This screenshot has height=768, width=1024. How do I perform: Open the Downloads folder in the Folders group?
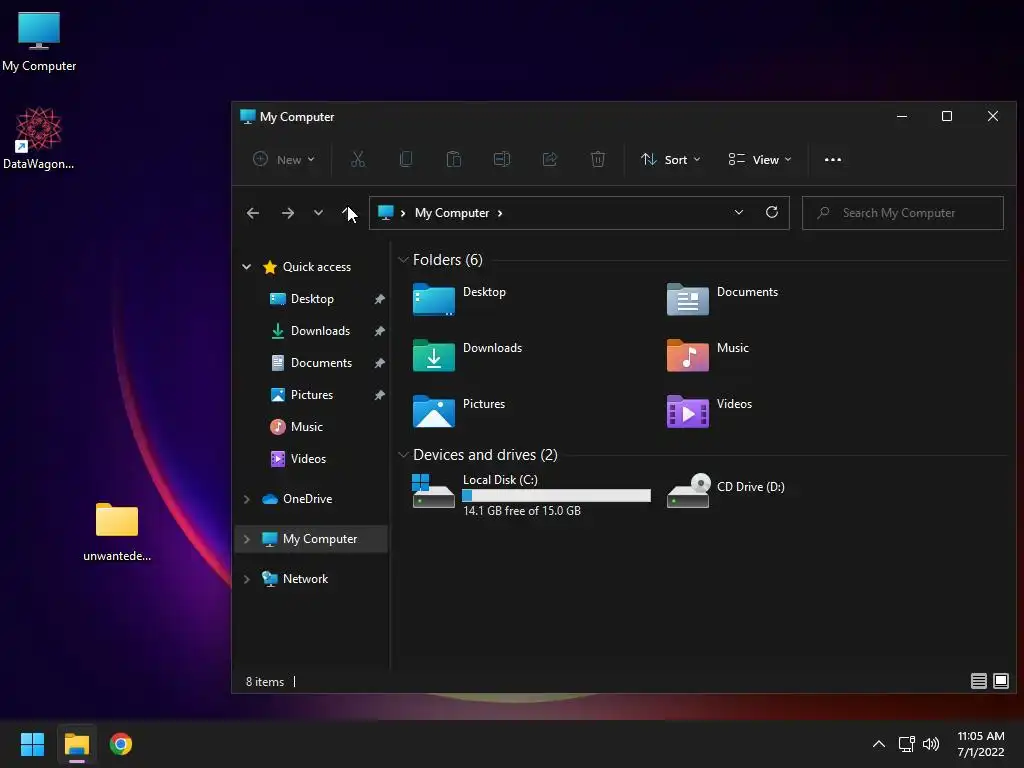coord(467,355)
